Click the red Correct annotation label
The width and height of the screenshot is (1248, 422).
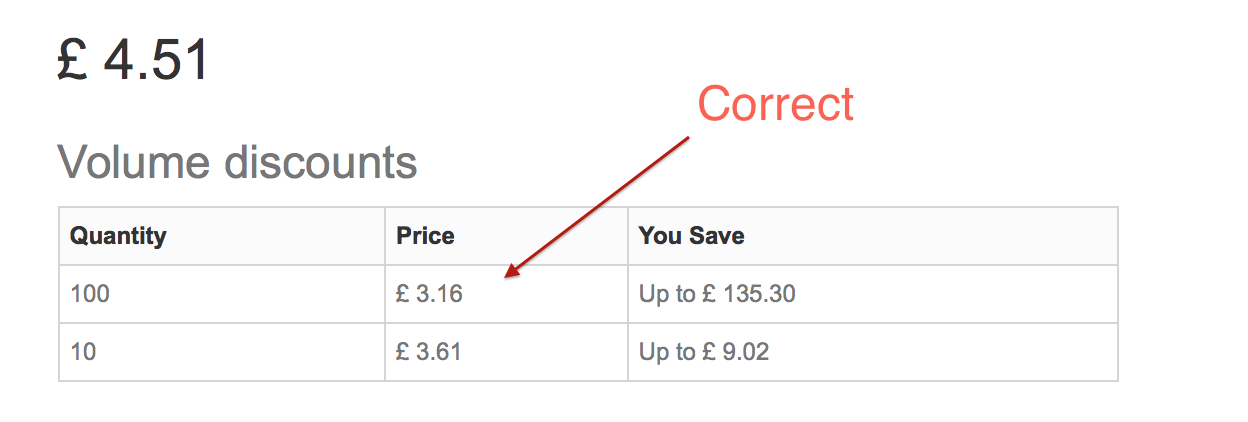click(x=775, y=104)
